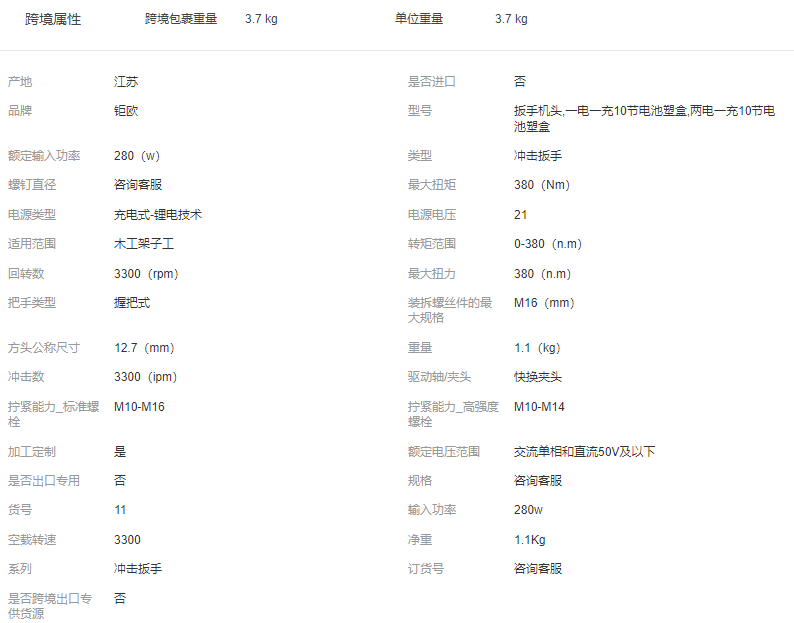The width and height of the screenshot is (794, 623).
Task: Click the 单位重量 label
Action: click(x=419, y=19)
